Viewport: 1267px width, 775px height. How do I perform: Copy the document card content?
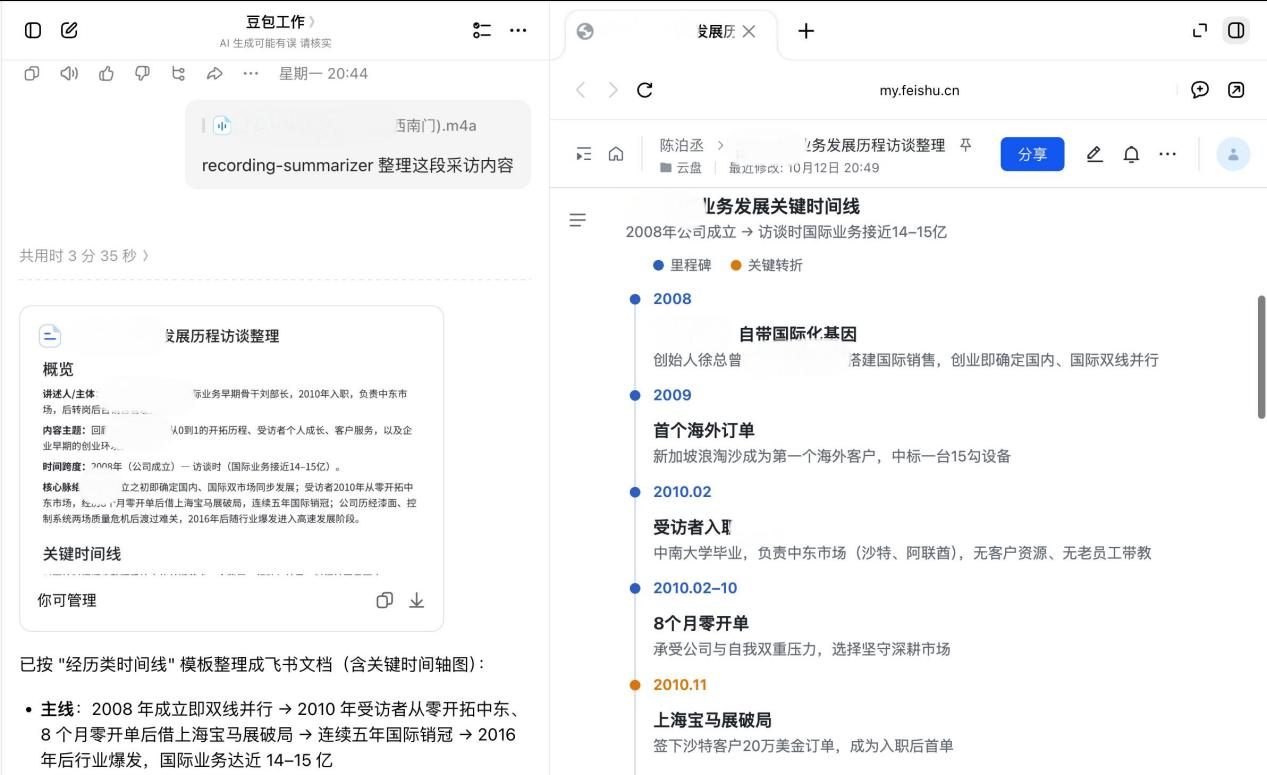tap(384, 600)
